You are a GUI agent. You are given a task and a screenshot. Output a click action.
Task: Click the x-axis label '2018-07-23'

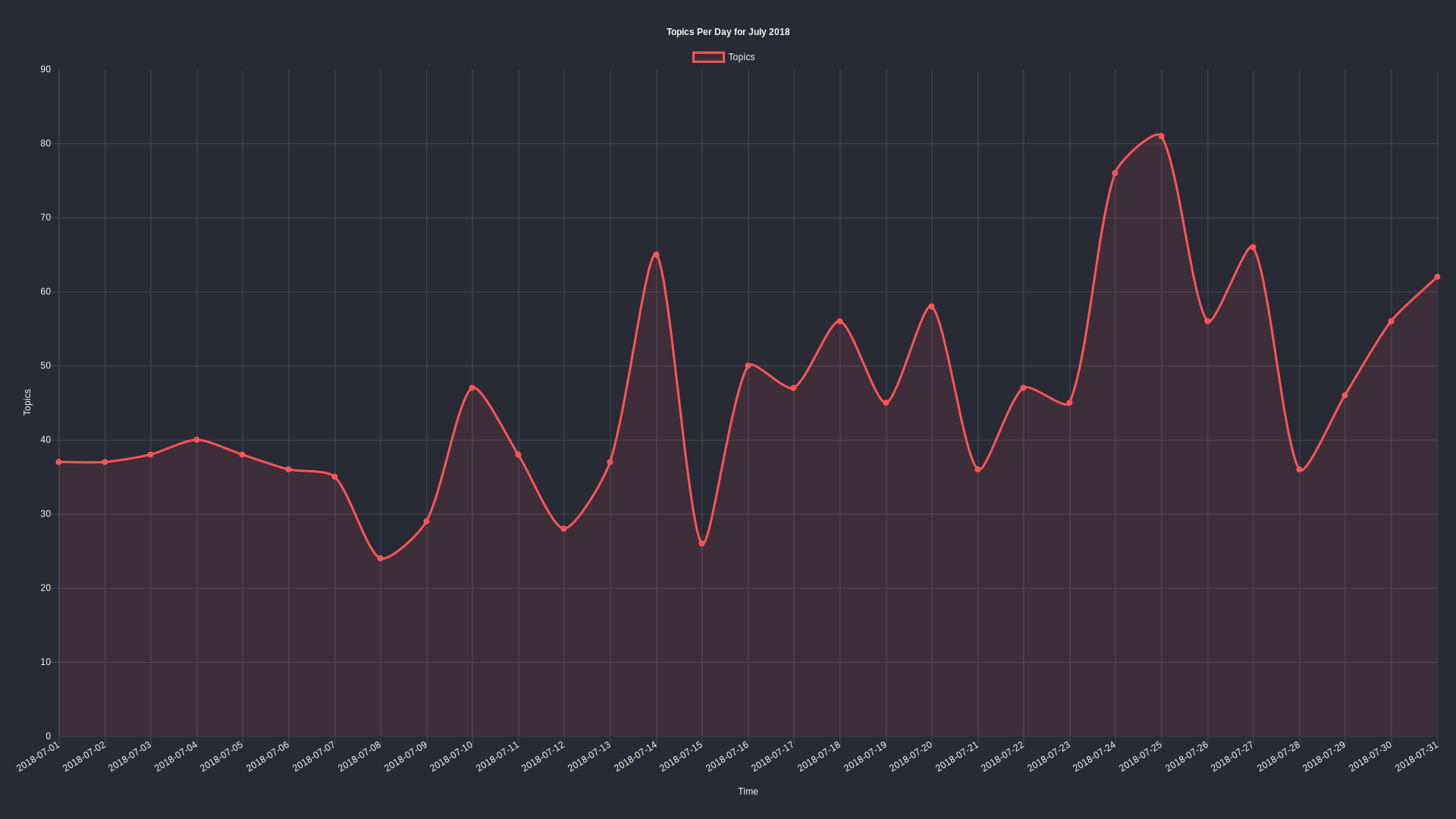coord(1049,757)
